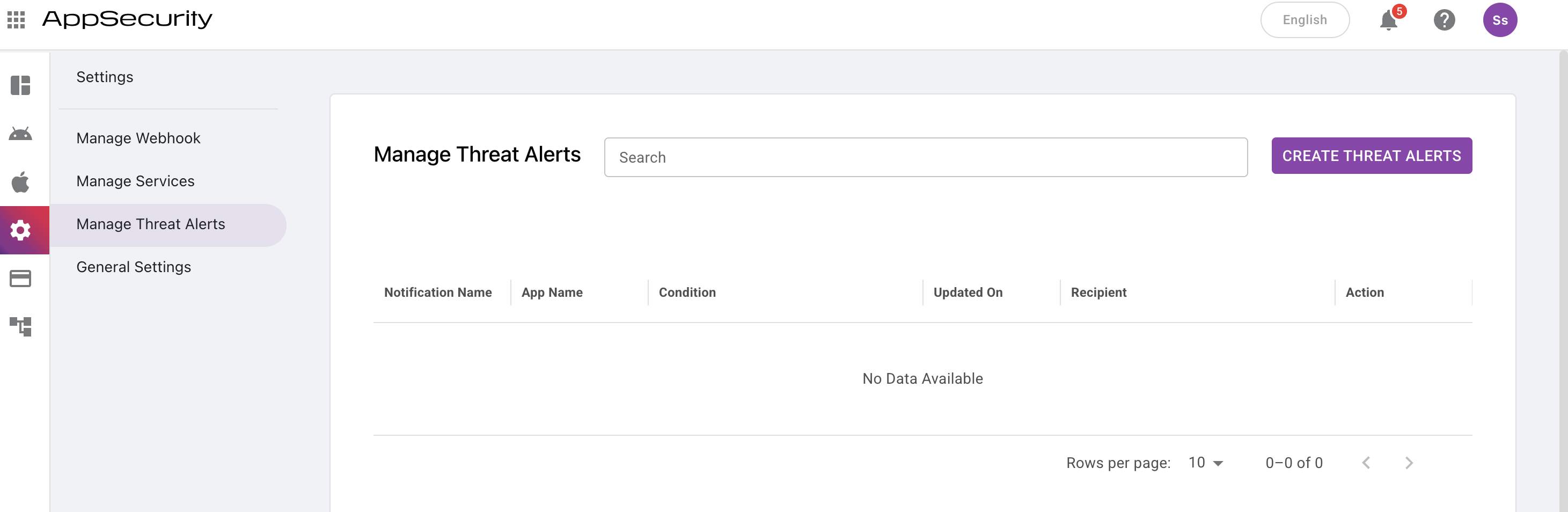This screenshot has height=512, width=1568.
Task: Click the help question mark icon
Action: coord(1444,20)
